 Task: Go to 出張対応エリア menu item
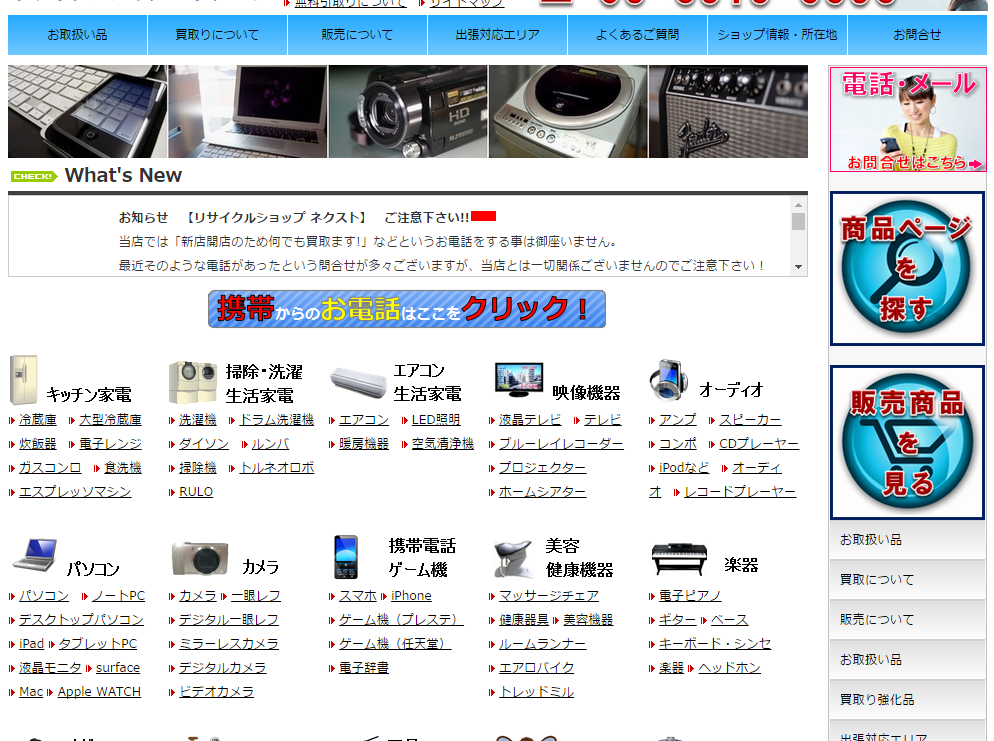point(498,35)
